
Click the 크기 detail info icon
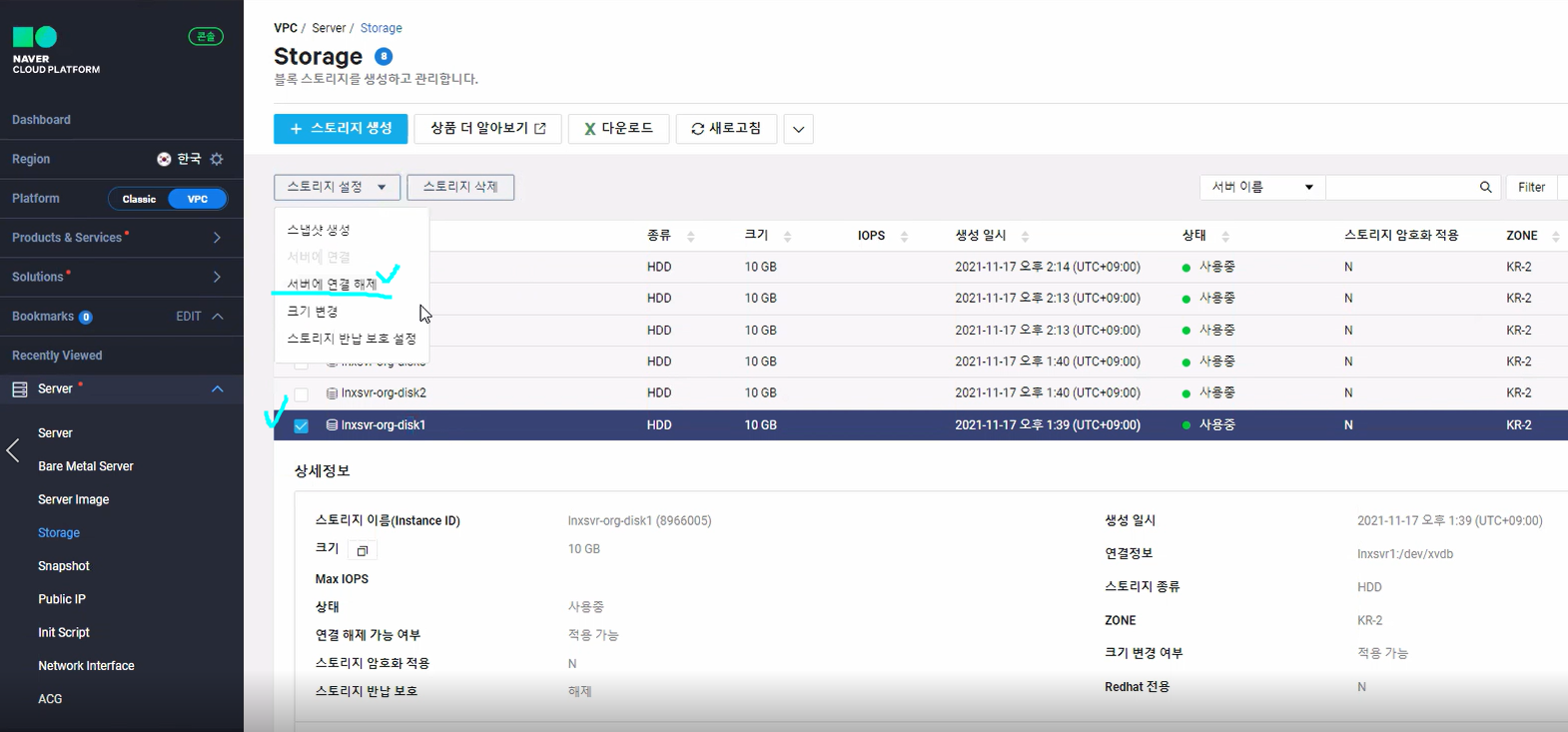pos(363,550)
